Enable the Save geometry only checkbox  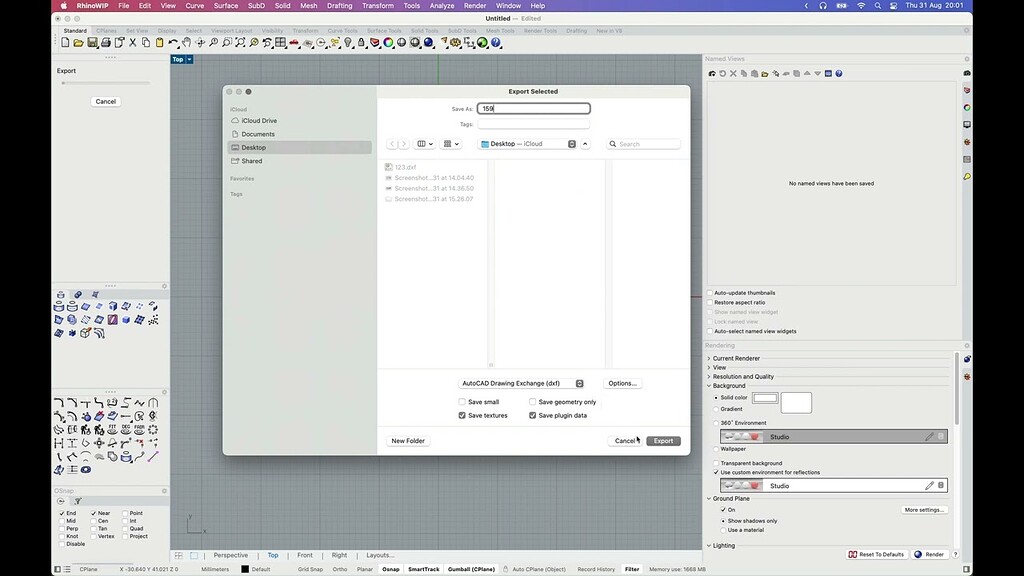click(533, 401)
